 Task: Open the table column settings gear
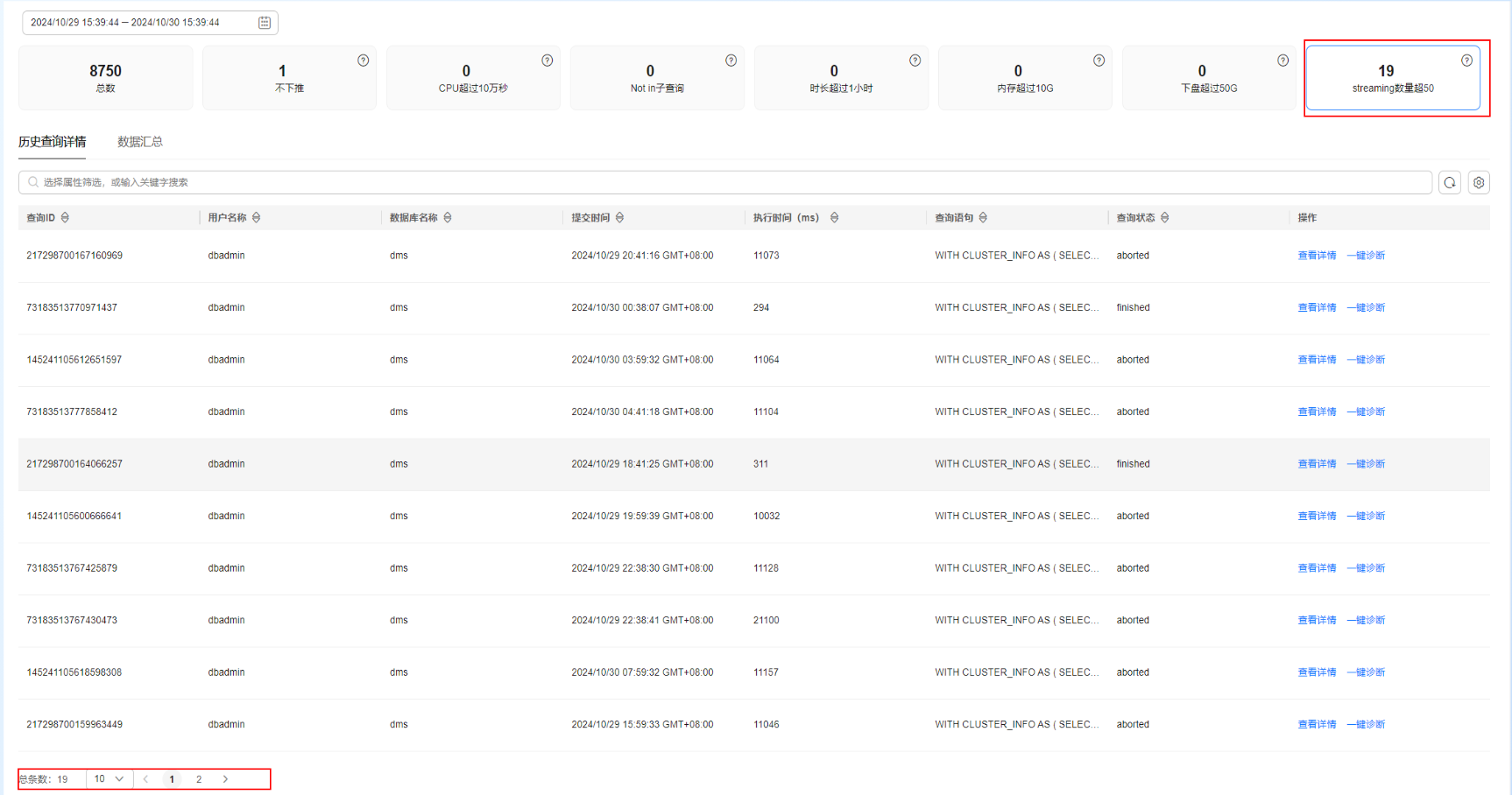click(1479, 183)
